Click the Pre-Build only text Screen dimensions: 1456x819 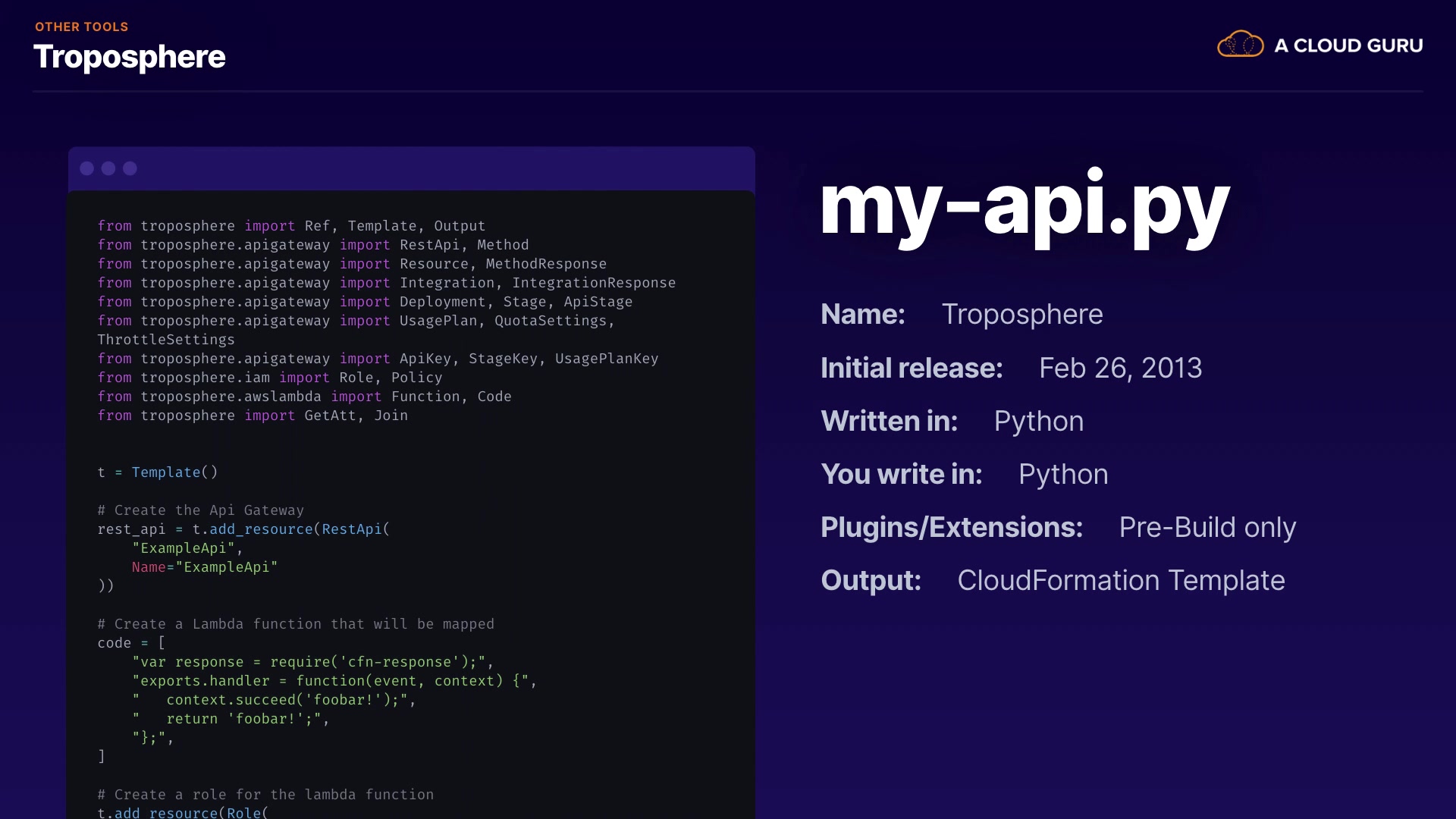[1207, 527]
